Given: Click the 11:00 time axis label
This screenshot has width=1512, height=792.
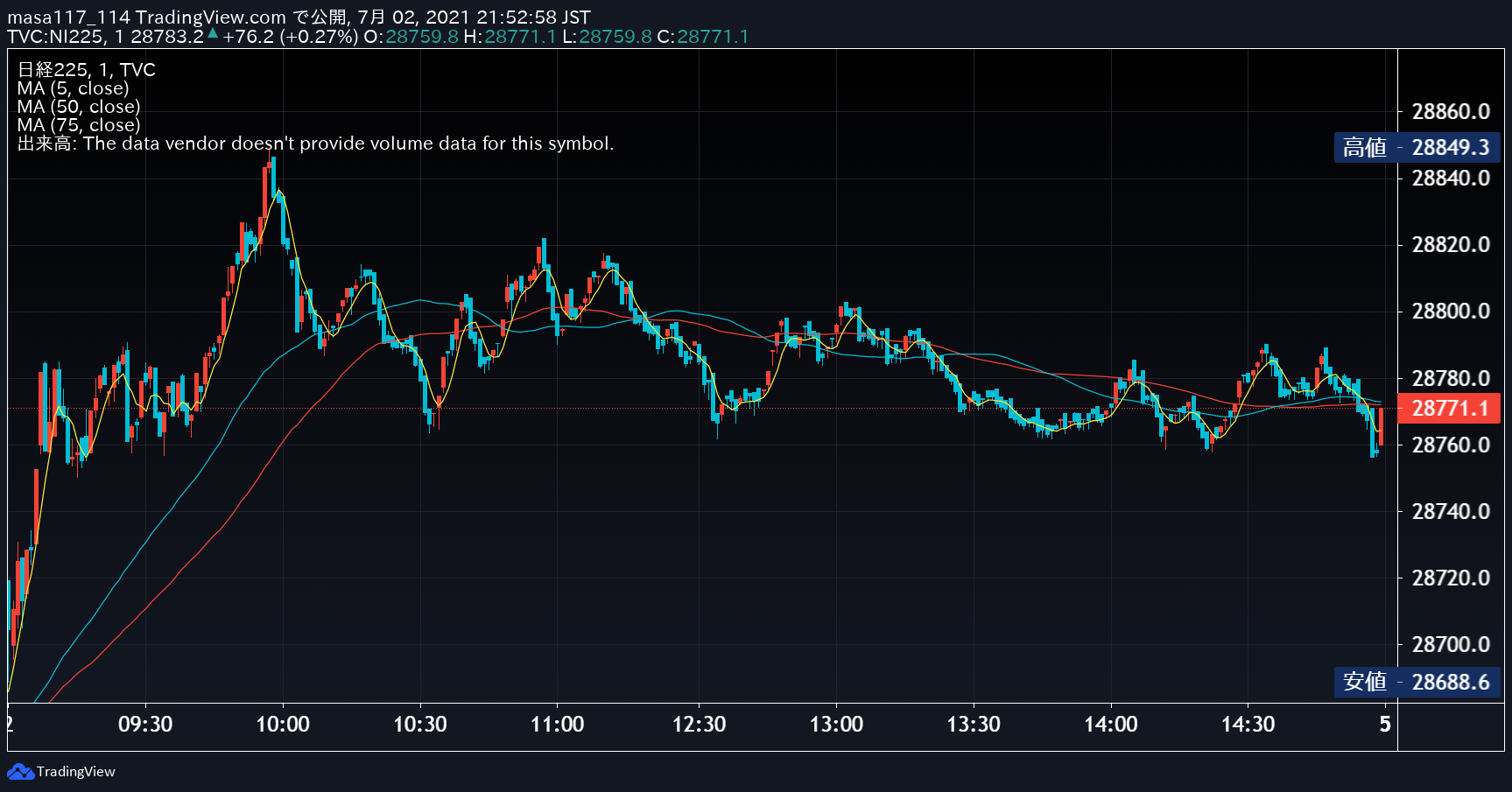Looking at the screenshot, I should coord(558,725).
